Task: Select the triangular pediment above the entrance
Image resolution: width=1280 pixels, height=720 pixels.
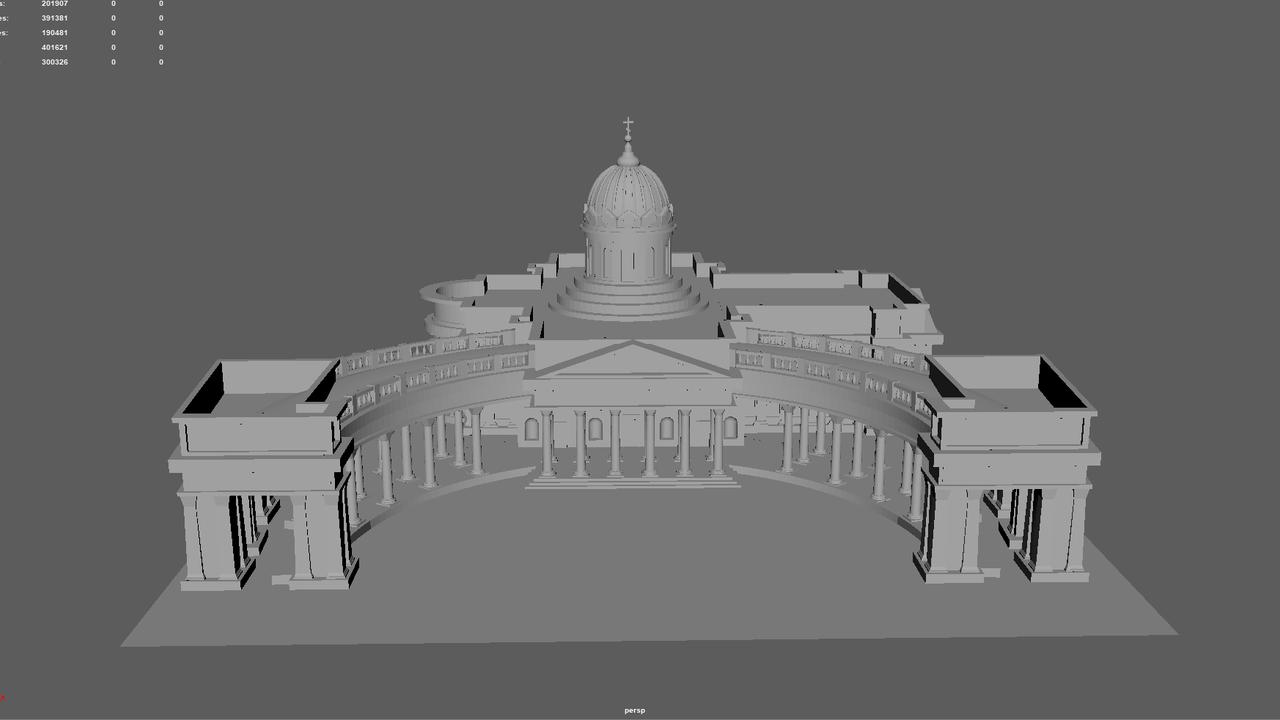Action: tap(631, 360)
